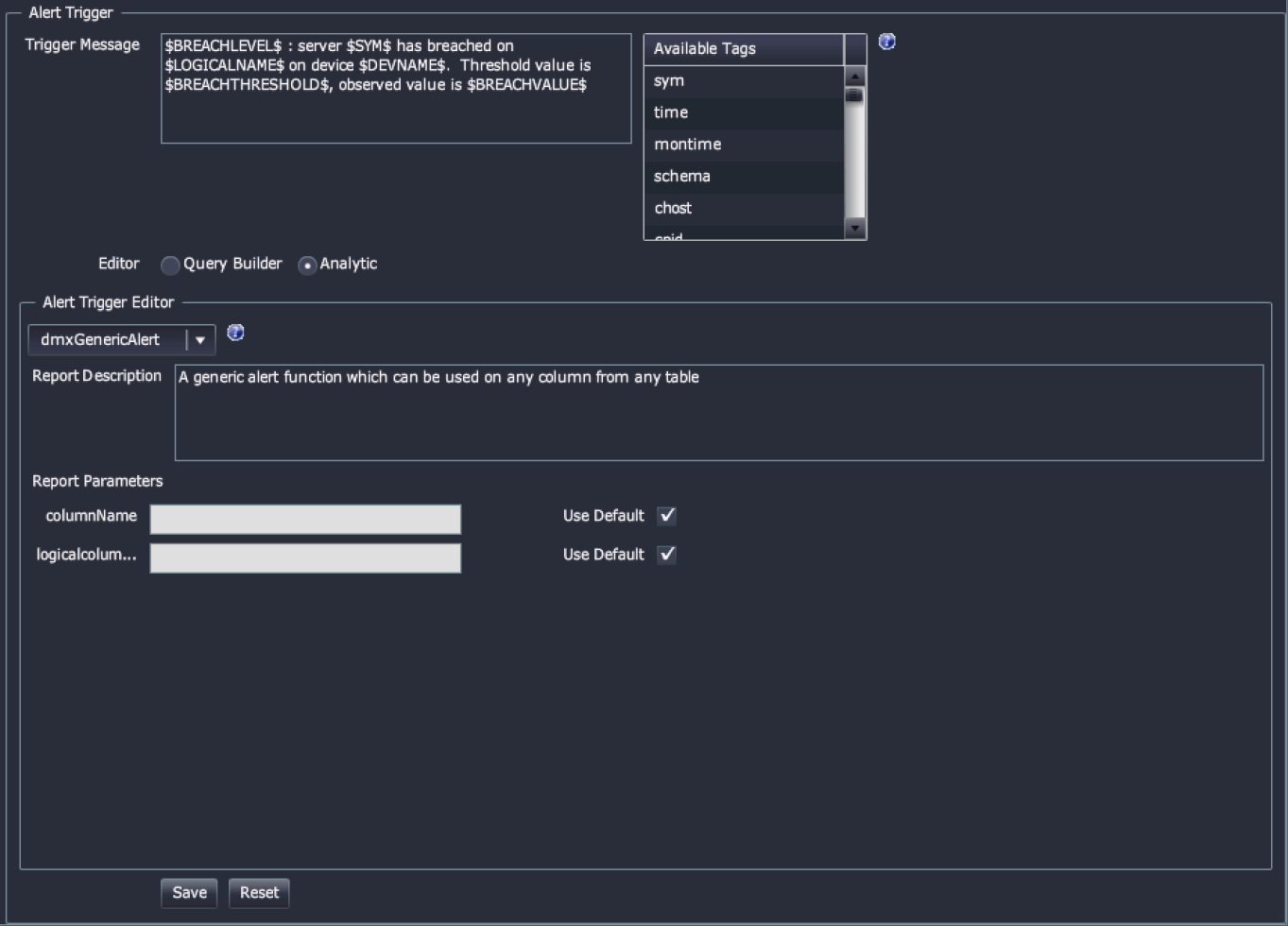This screenshot has width=1288, height=926.
Task: Toggle Use Default for columnName
Action: 667,516
